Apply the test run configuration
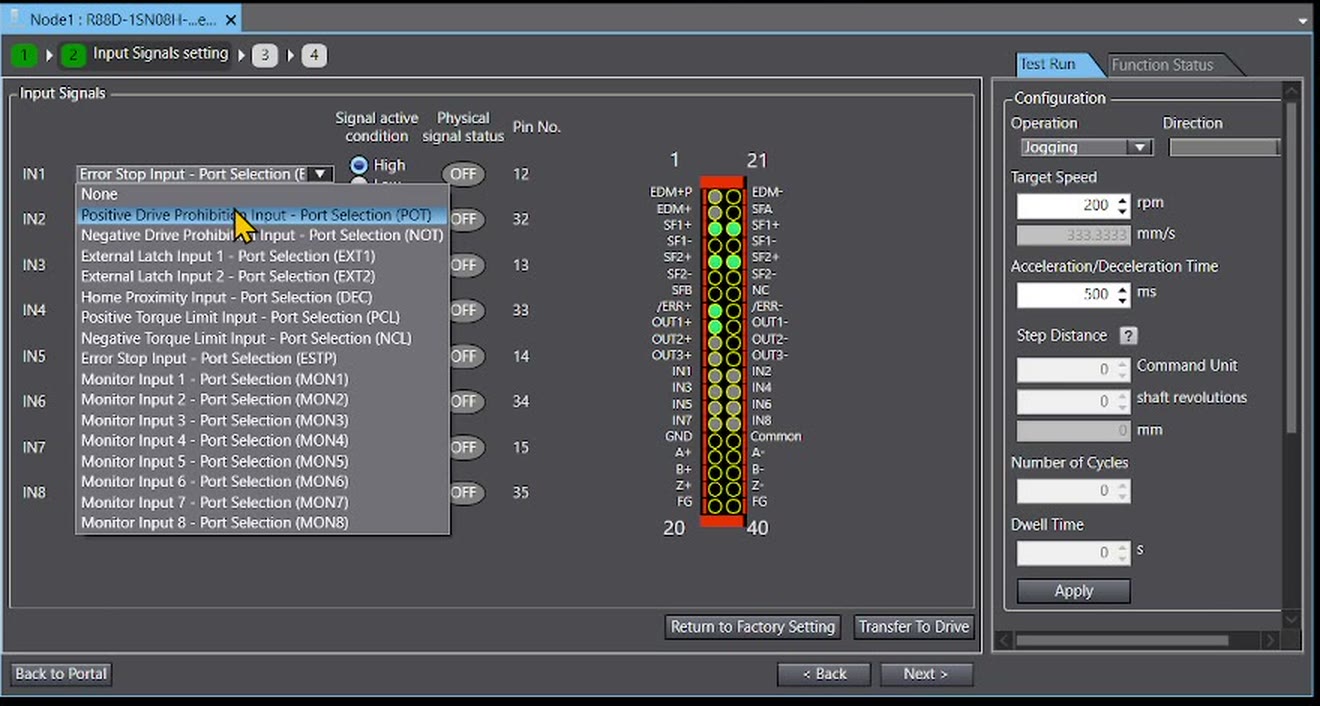1320x706 pixels. [x=1074, y=591]
